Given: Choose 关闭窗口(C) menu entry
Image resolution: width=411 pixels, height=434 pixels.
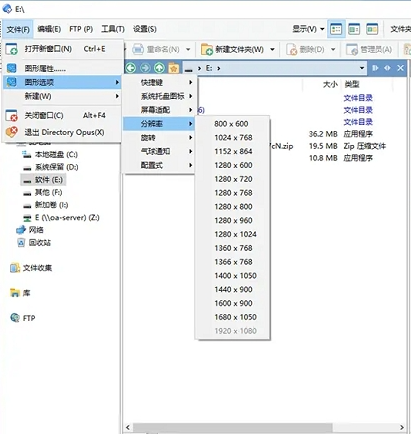Looking at the screenshot, I should pos(63,116).
